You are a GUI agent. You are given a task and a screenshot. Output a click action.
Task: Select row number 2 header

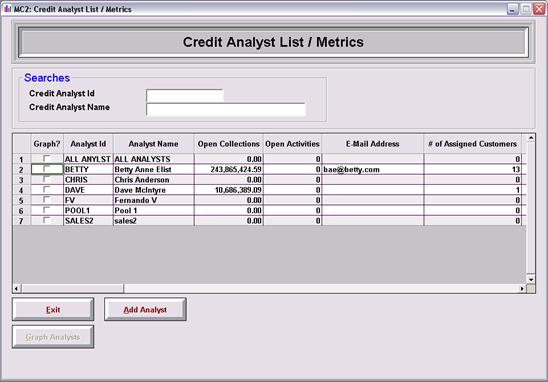tap(22, 170)
